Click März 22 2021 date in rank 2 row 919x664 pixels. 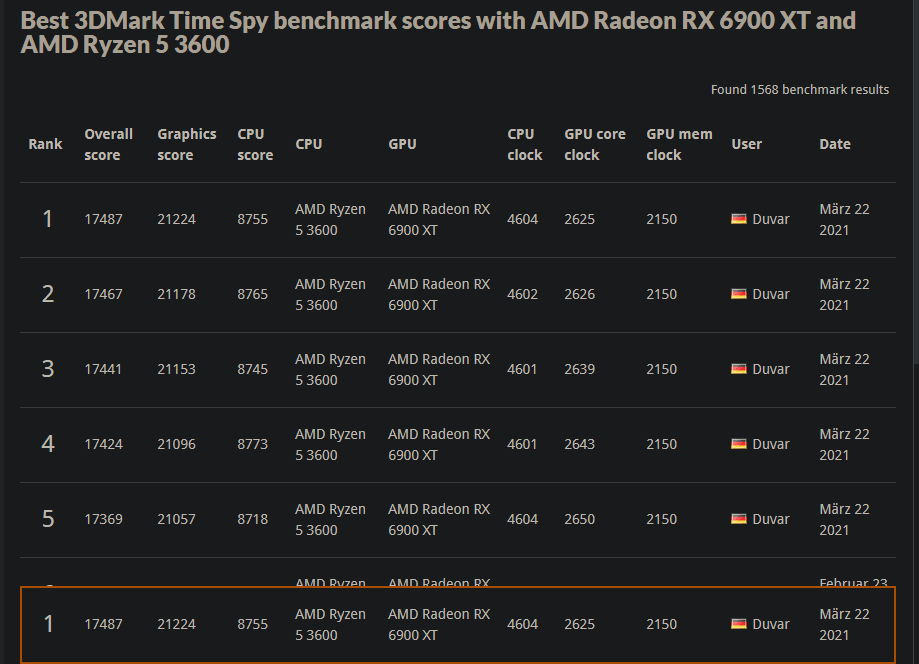pos(844,294)
